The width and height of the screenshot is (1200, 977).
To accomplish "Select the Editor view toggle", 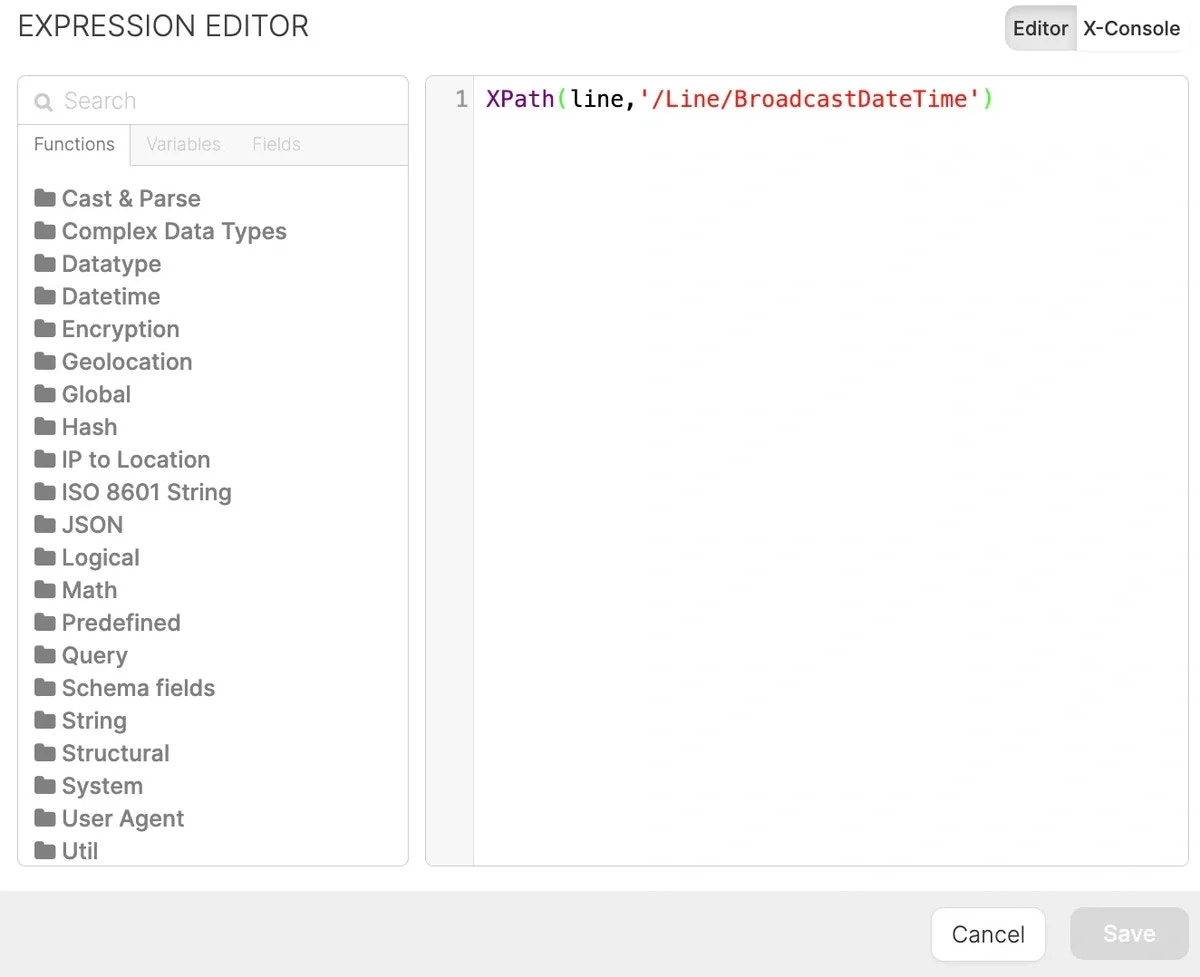I will (x=1041, y=28).
